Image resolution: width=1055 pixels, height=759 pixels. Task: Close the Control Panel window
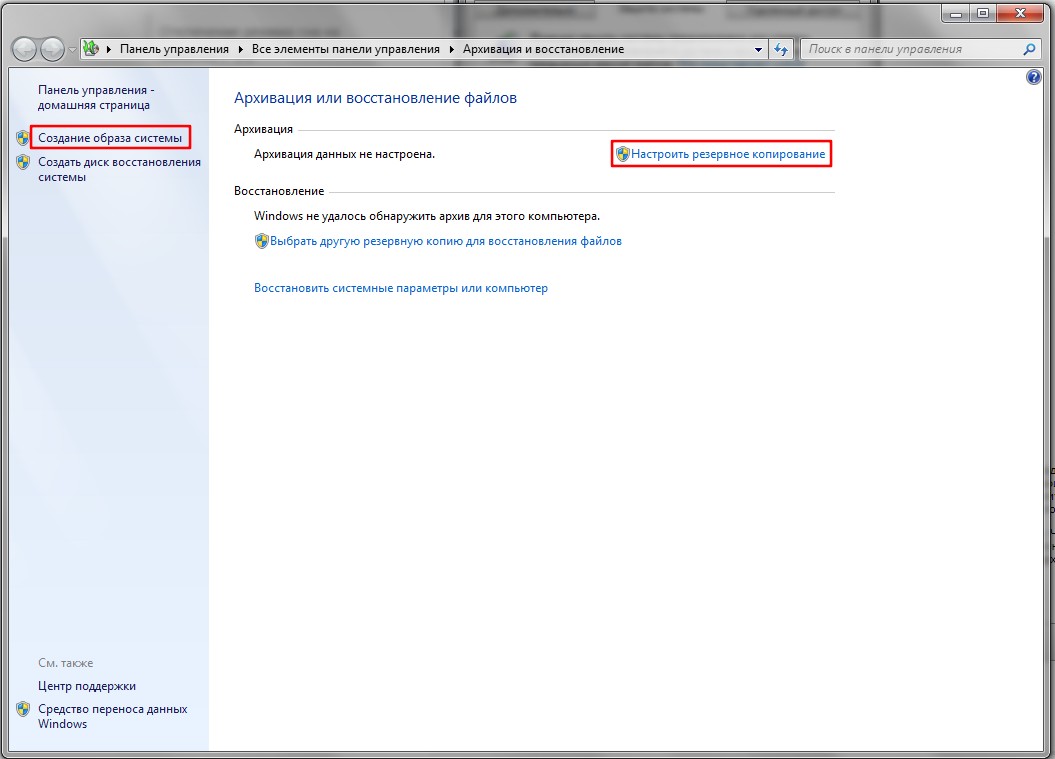1020,13
